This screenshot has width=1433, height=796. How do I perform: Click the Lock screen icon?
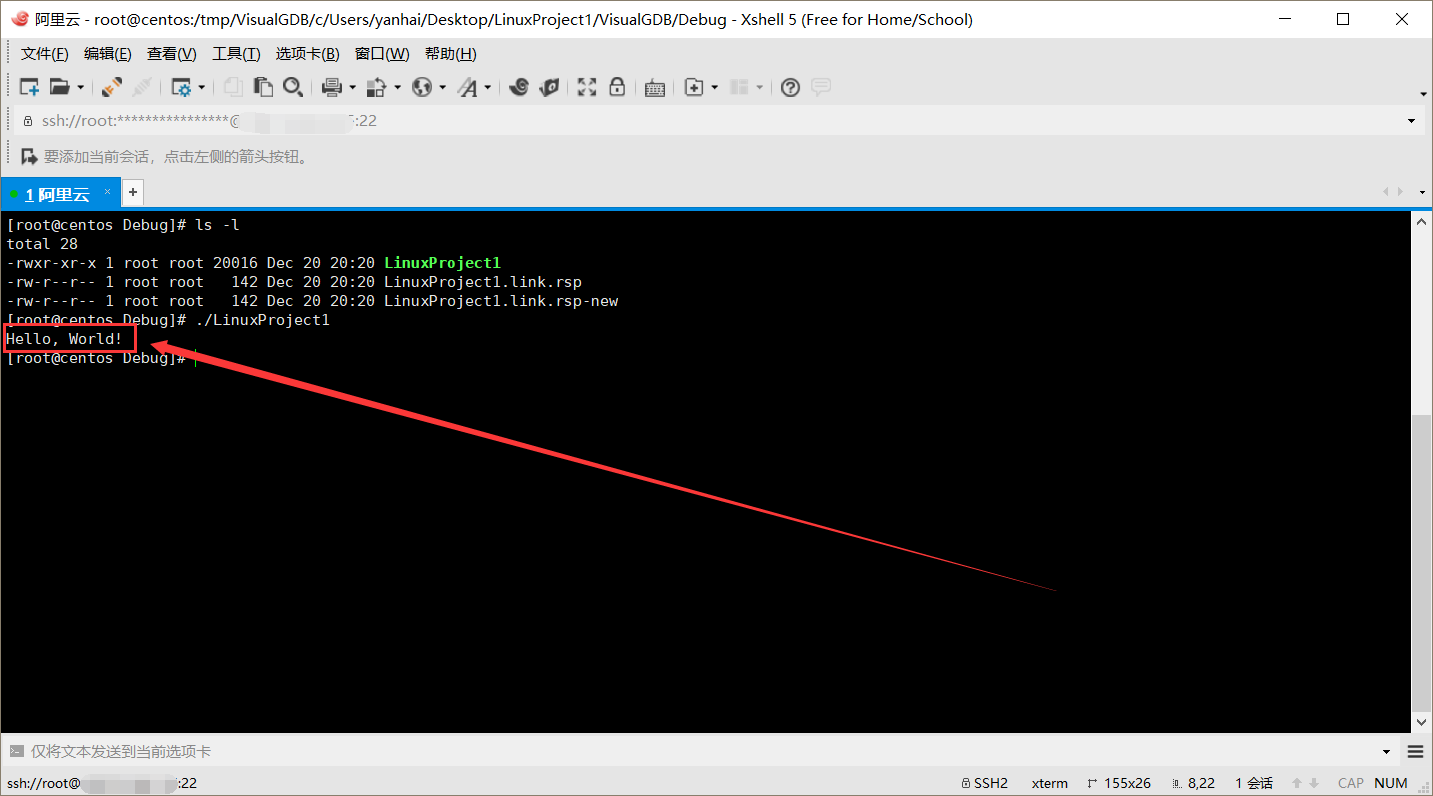tap(617, 87)
